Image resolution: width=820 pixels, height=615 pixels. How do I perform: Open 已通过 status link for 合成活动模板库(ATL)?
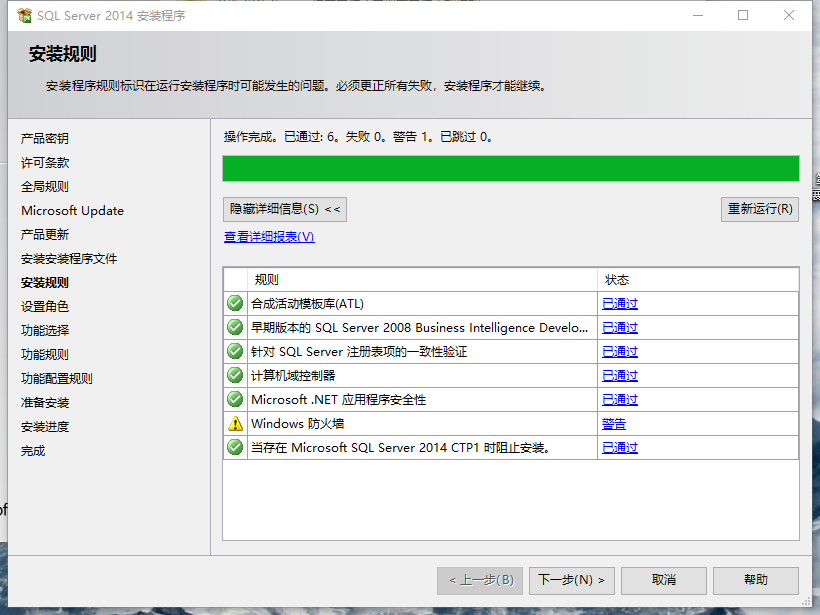point(620,303)
